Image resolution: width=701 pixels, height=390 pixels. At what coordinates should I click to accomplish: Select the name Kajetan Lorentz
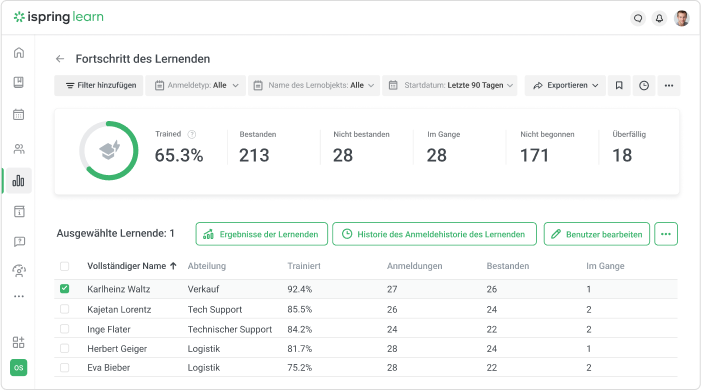[x=119, y=309]
